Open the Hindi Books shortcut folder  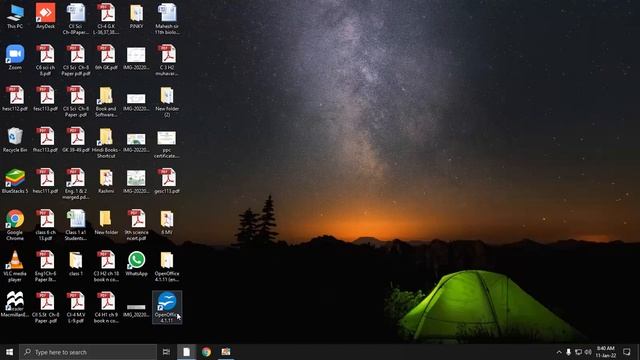106,142
